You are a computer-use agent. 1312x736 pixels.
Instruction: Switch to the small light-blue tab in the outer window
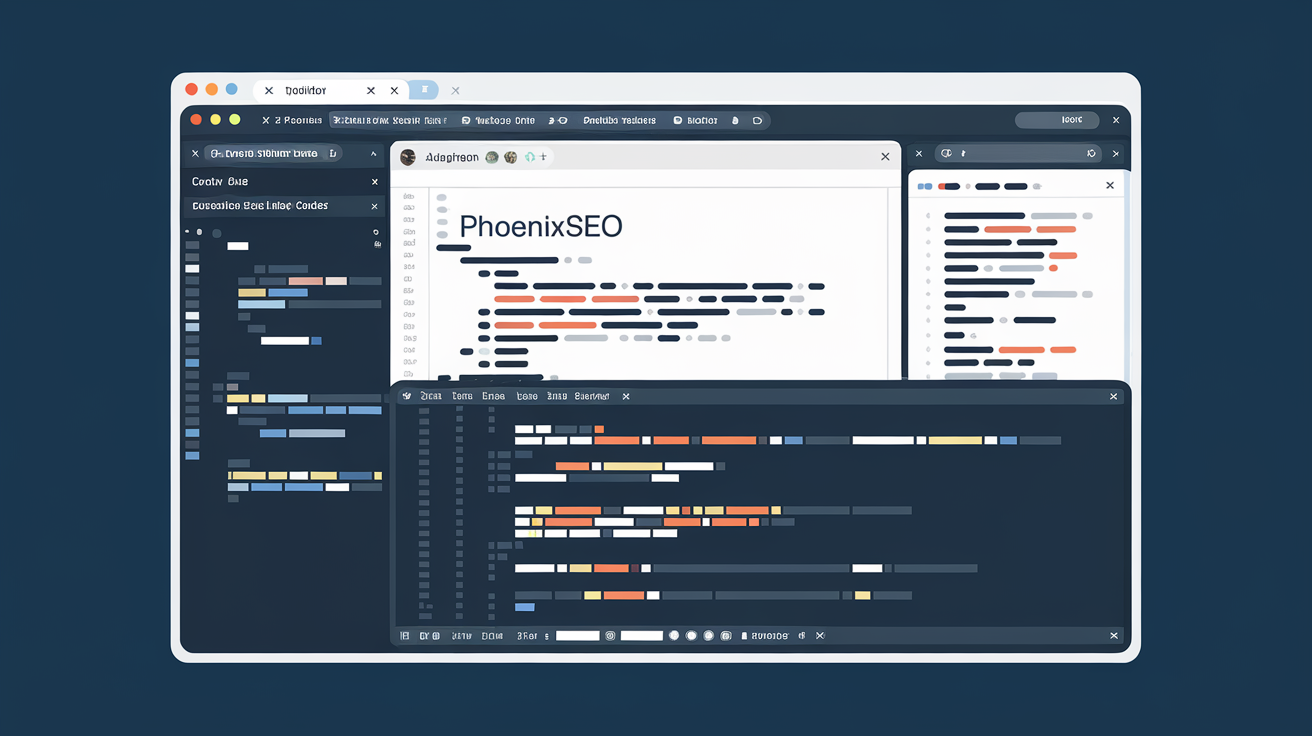(x=424, y=90)
